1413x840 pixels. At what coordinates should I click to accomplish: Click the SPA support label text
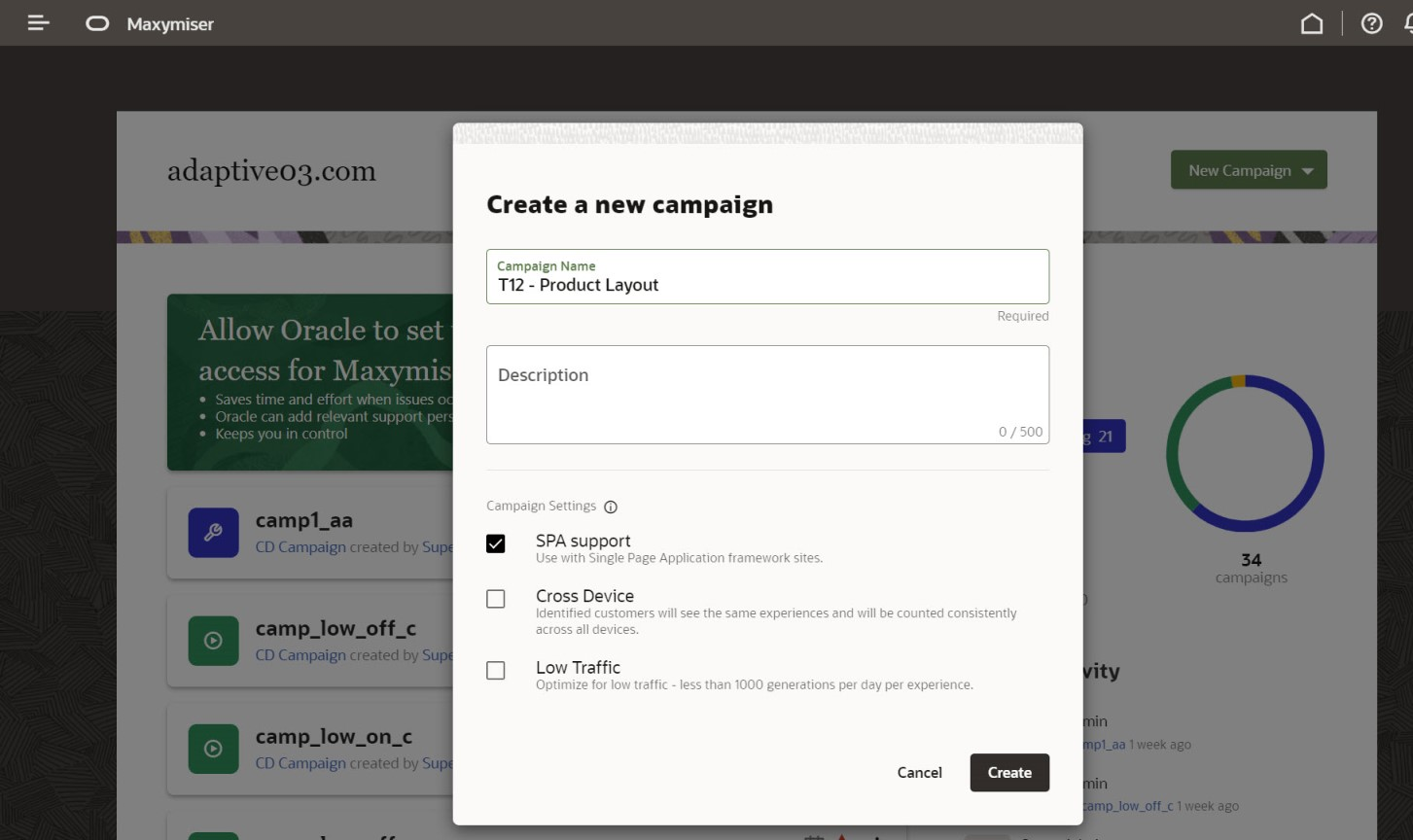(583, 541)
